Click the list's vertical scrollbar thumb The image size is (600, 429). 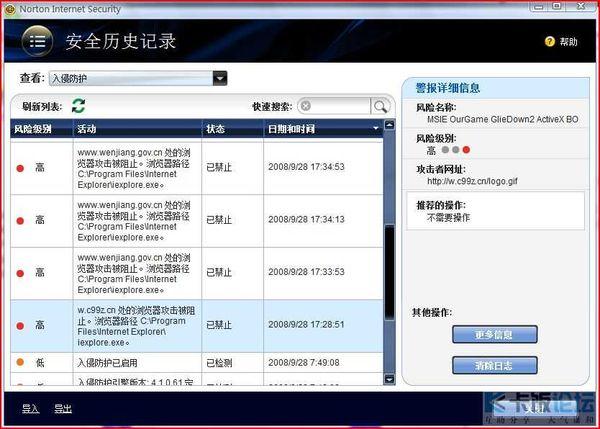(389, 272)
